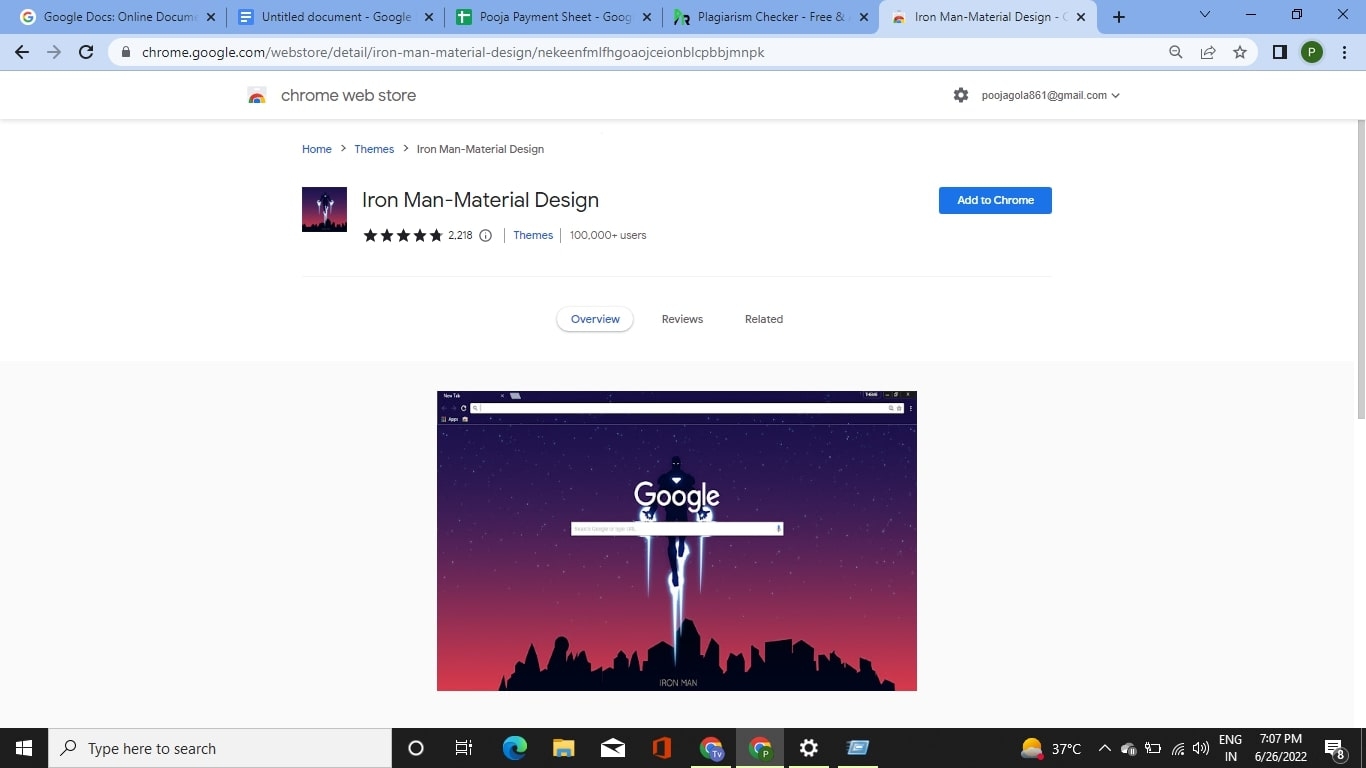Open the volume control in system tray
This screenshot has height=768, width=1366.
[x=1201, y=748]
